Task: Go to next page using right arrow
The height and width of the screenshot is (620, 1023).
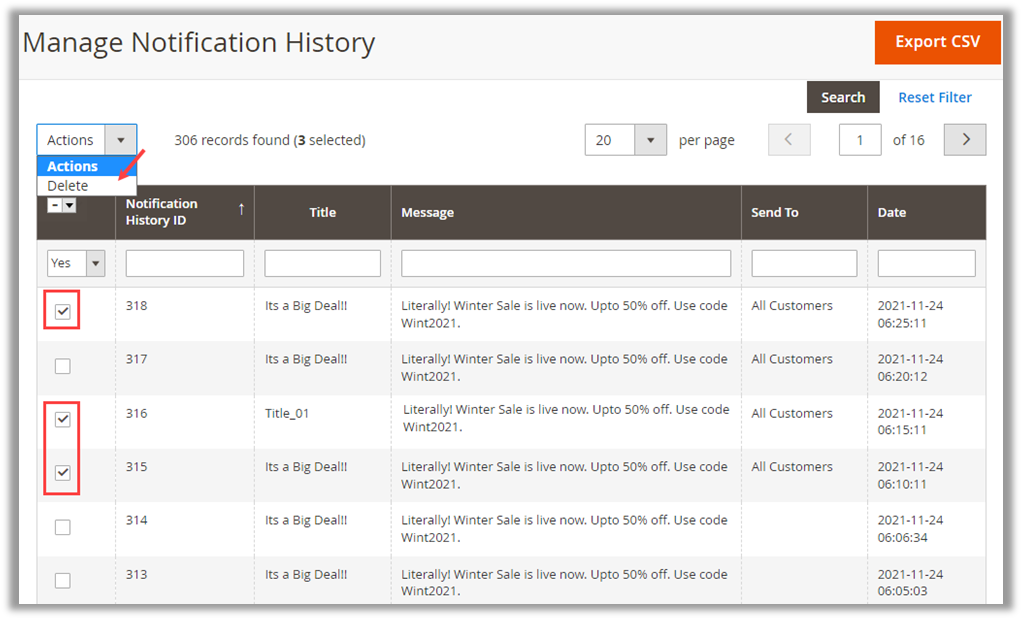Action: pyautogui.click(x=965, y=140)
